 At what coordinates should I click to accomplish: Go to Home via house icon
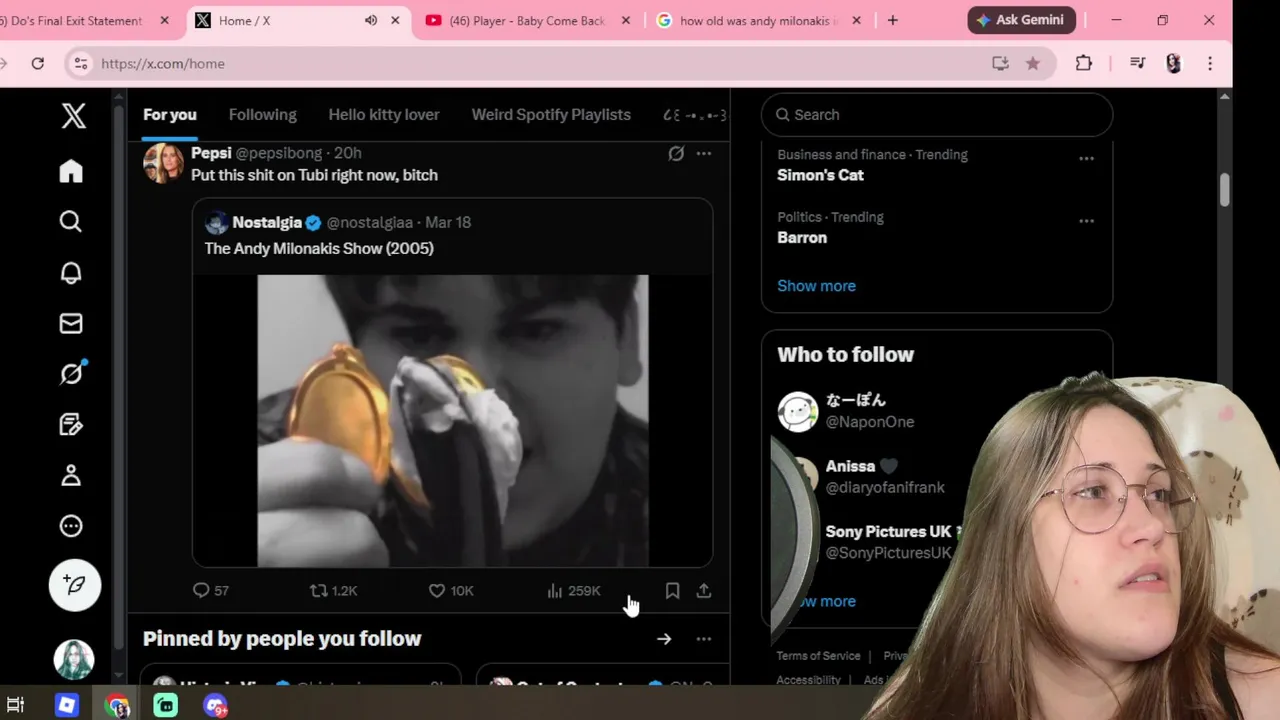[71, 171]
